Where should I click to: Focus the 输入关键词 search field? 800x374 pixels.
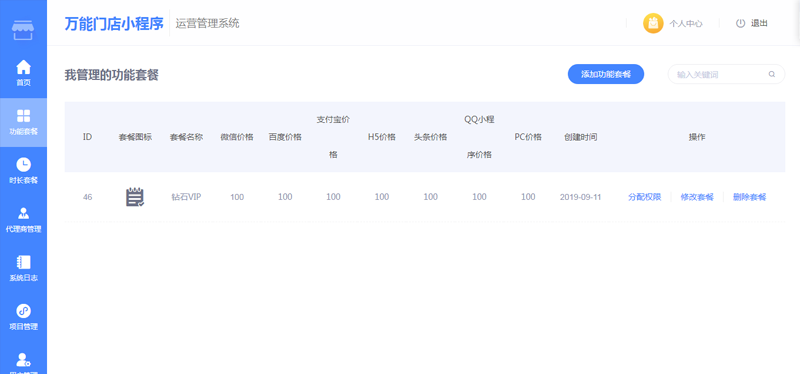coord(726,74)
